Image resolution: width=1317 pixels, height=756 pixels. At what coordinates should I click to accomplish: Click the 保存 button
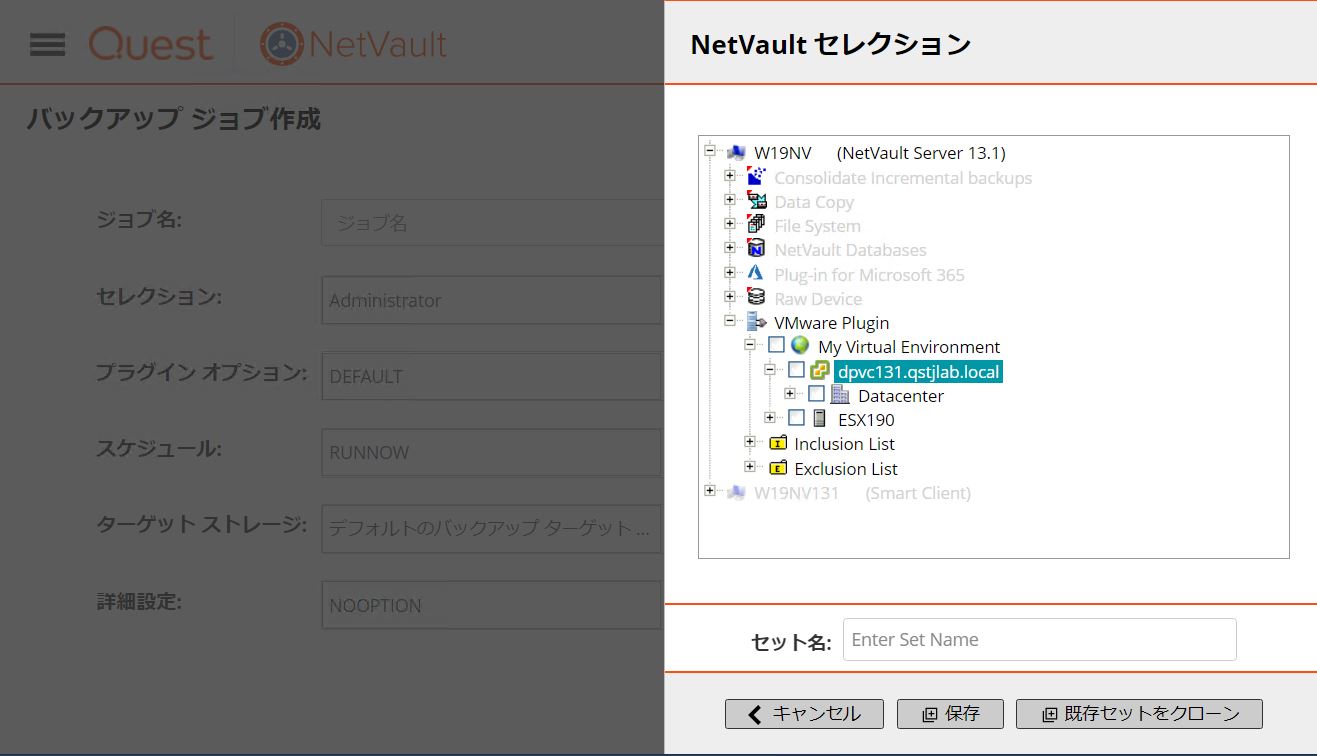(950, 714)
